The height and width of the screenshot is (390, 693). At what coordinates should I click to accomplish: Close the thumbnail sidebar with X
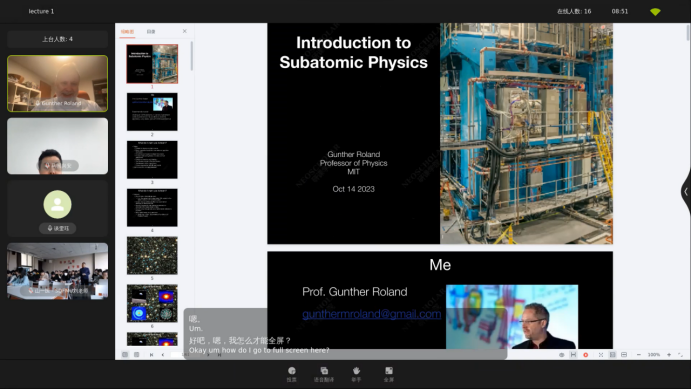tap(185, 31)
